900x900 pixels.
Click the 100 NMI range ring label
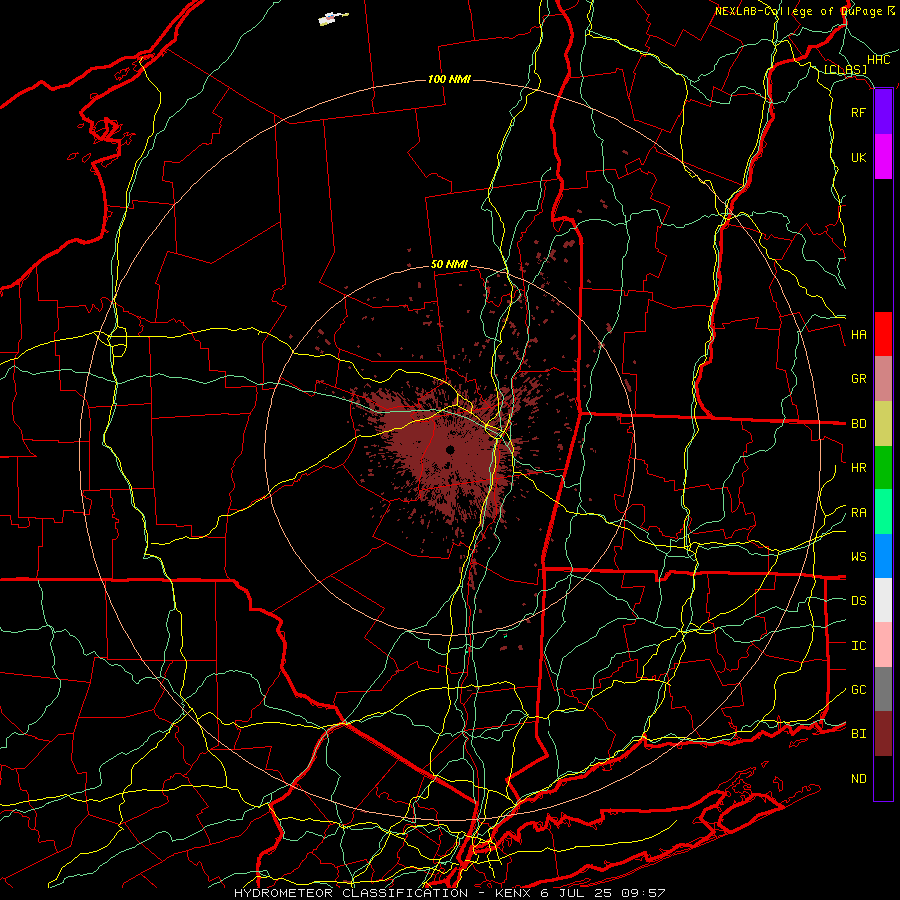point(449,79)
